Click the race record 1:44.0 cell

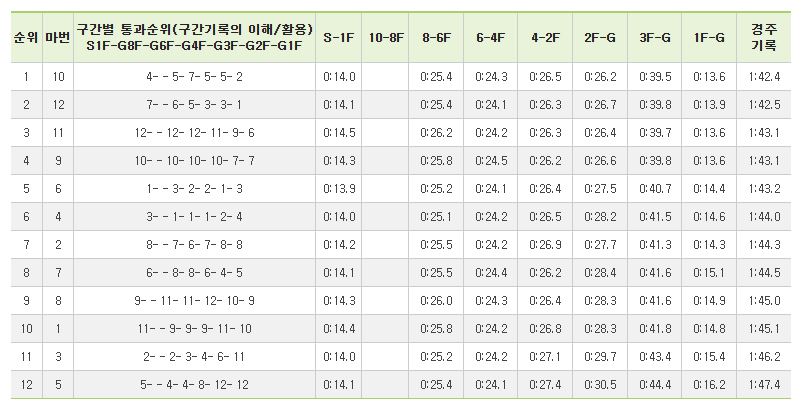click(x=765, y=217)
